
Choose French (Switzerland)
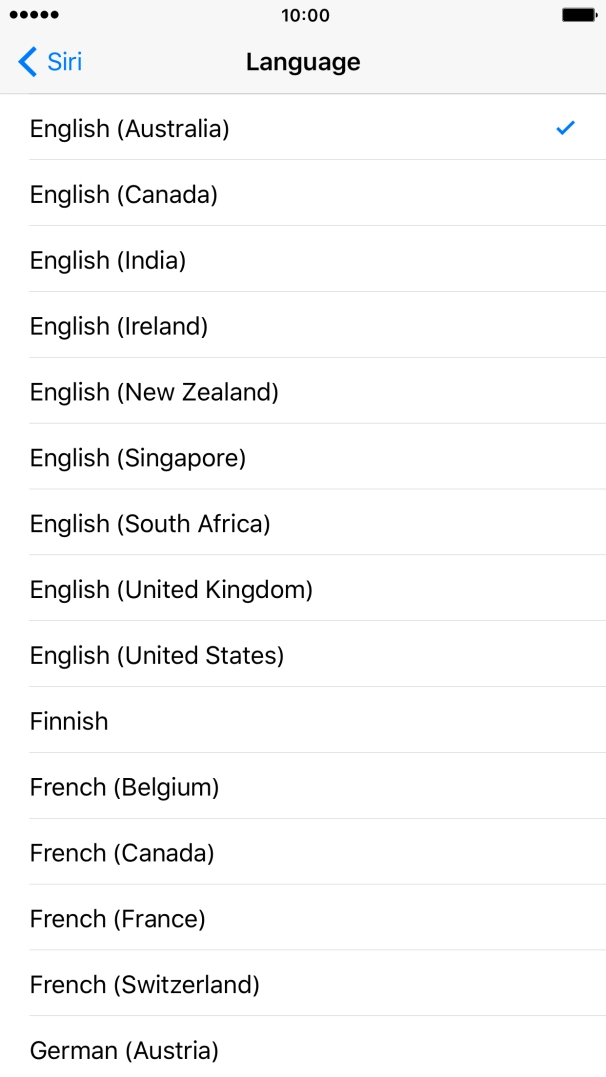coord(144,985)
